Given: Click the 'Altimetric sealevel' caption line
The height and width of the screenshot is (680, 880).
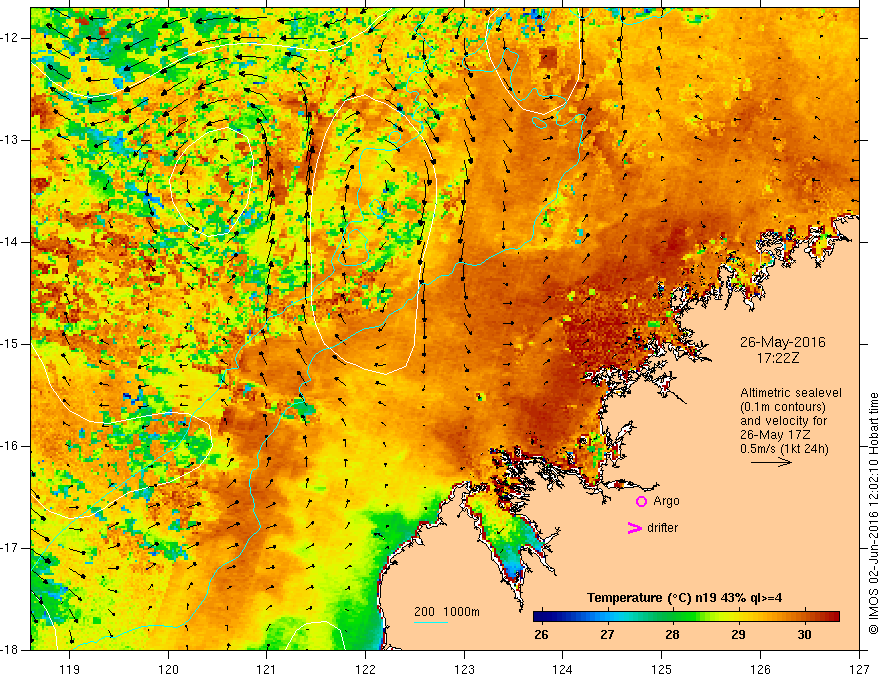Looking at the screenshot, I should (791, 393).
